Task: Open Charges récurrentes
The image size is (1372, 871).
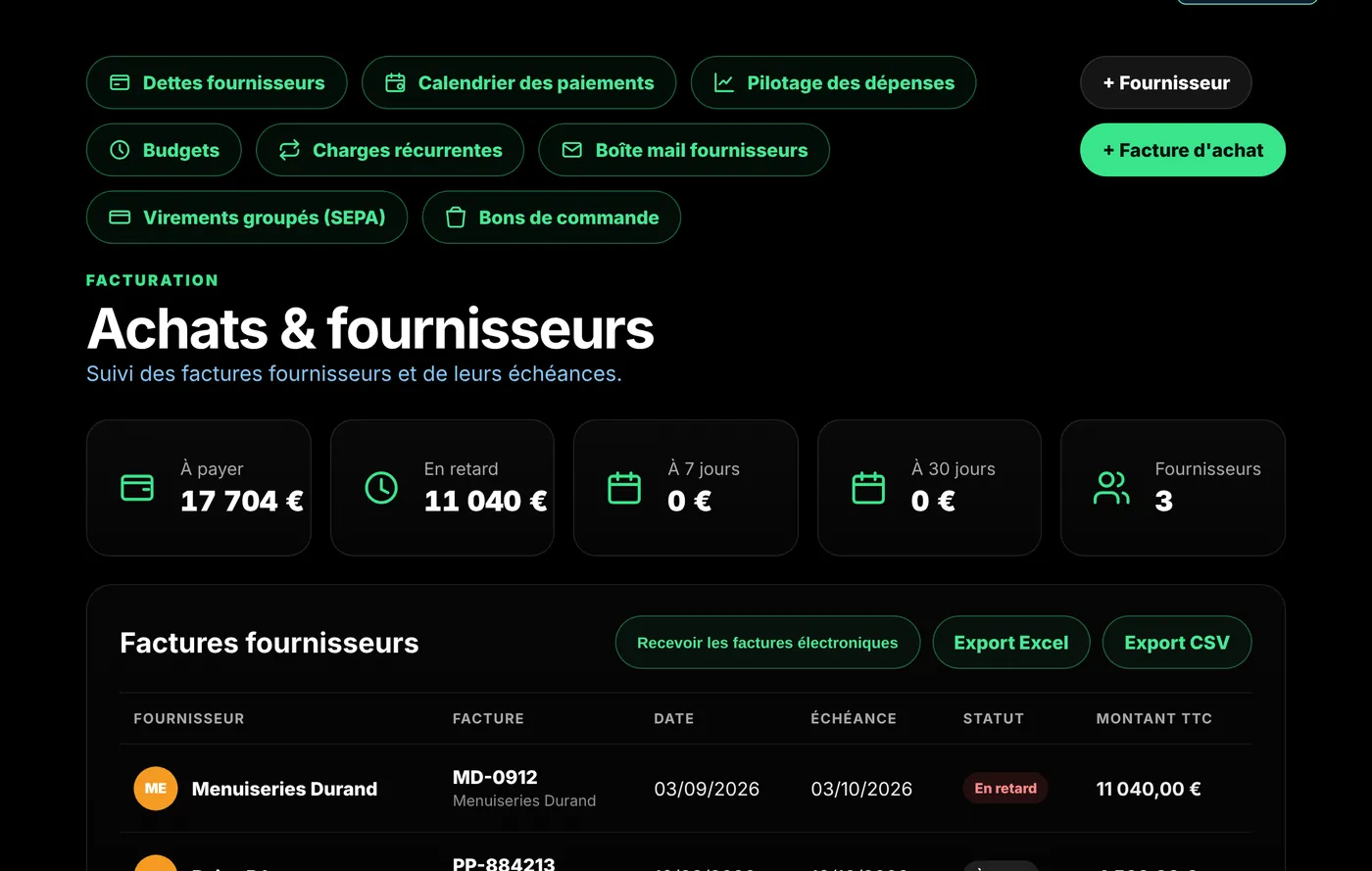Action: click(x=390, y=150)
